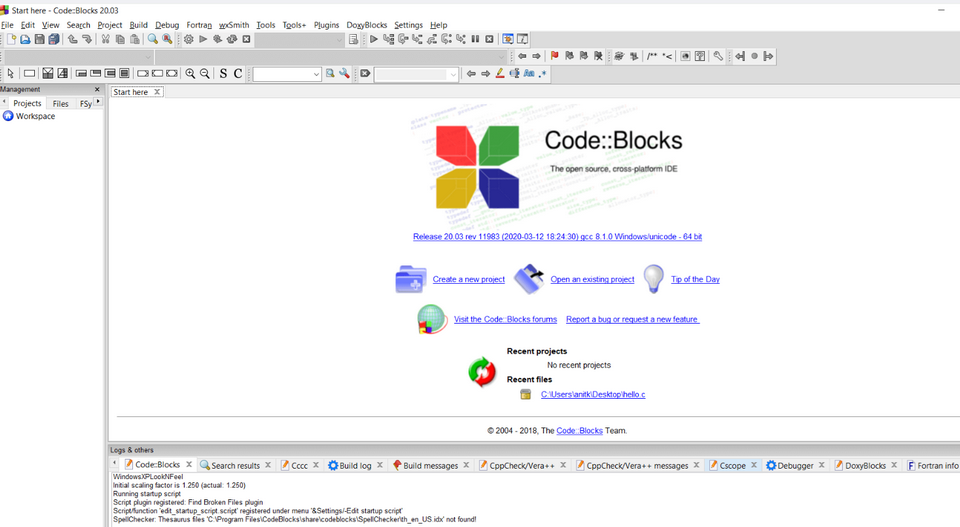
Task: Click the red Toggle bookmark flag
Action: pos(554,56)
